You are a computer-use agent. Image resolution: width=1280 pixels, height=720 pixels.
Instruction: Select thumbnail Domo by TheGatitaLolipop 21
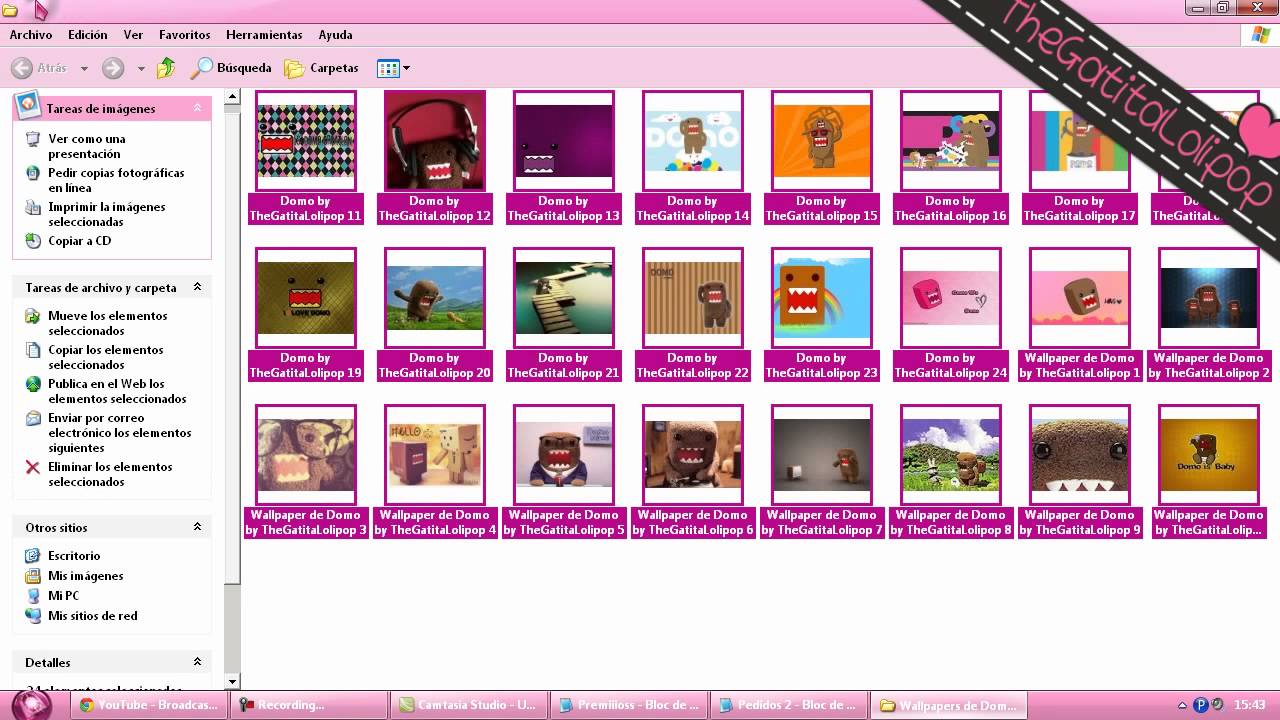click(564, 298)
